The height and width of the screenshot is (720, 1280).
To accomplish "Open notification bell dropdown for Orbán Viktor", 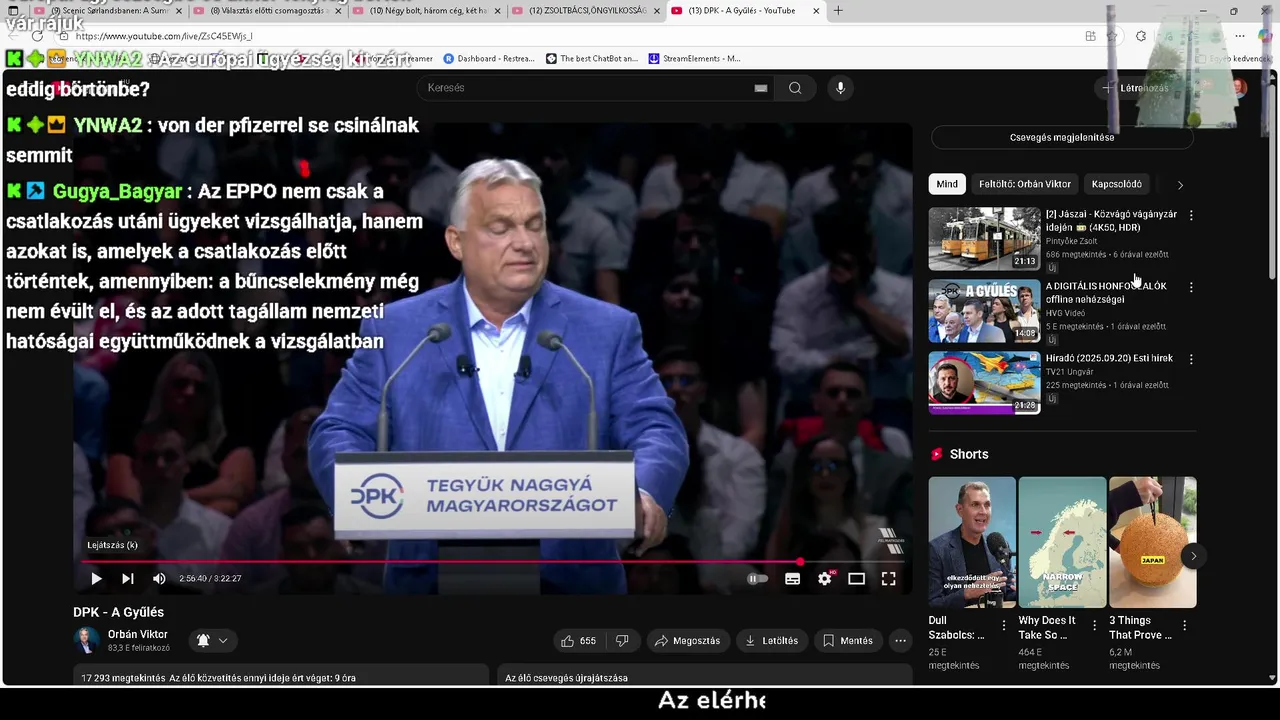I will pyautogui.click(x=212, y=640).
